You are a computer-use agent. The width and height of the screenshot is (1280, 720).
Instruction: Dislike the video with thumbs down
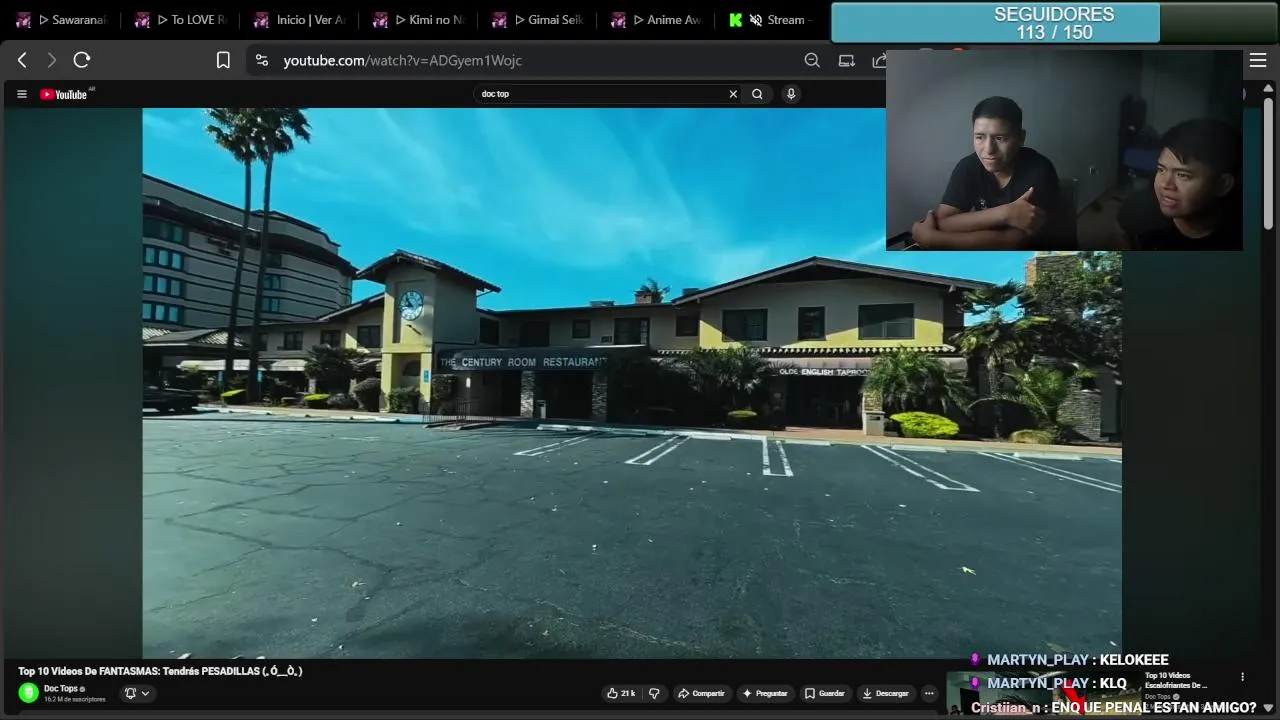654,693
